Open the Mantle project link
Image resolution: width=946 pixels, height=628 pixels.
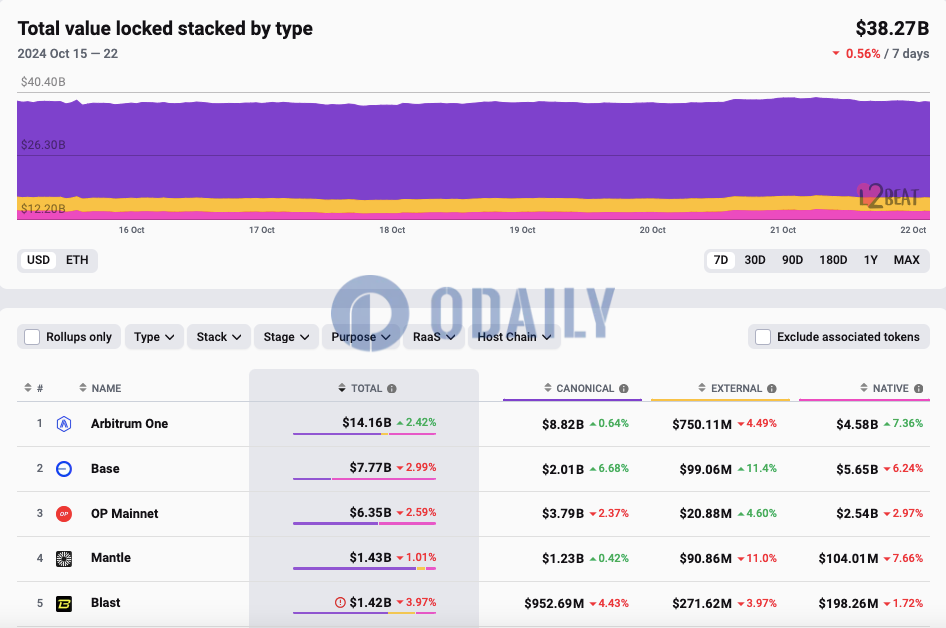[x=111, y=557]
